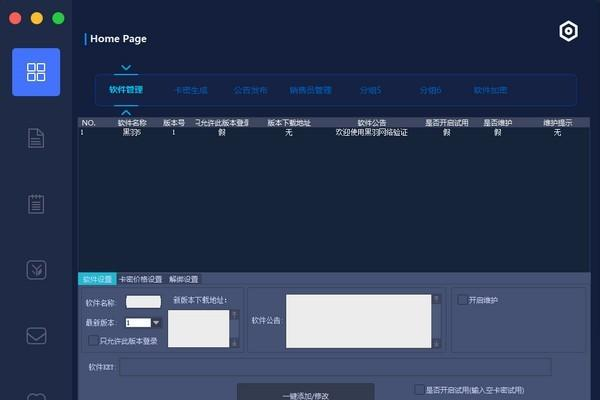The image size is (600, 400).
Task: Switch to the 公告发布 tab
Action: [x=250, y=90]
